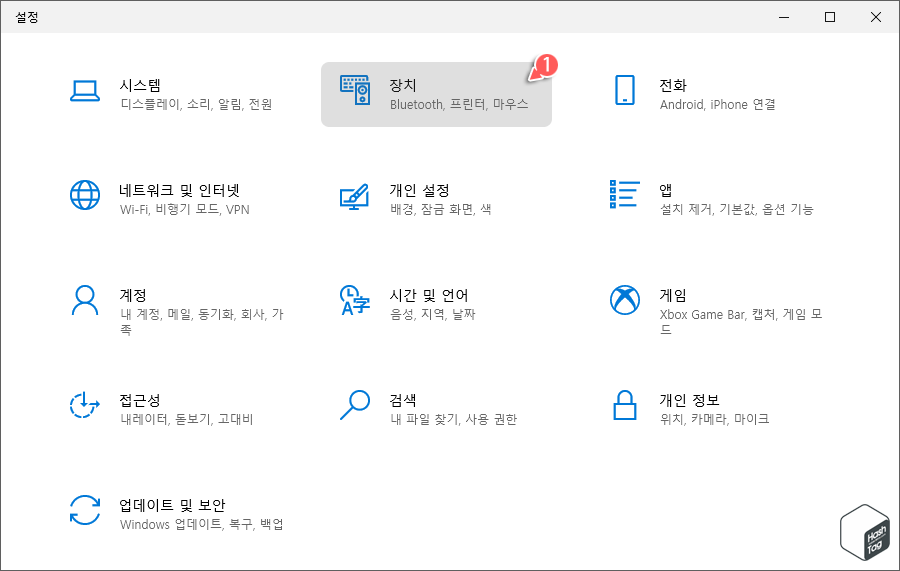Click "설치 제거, 기본값, 옵션 기능" description
Viewport: 900px width, 571px height.
point(736,209)
